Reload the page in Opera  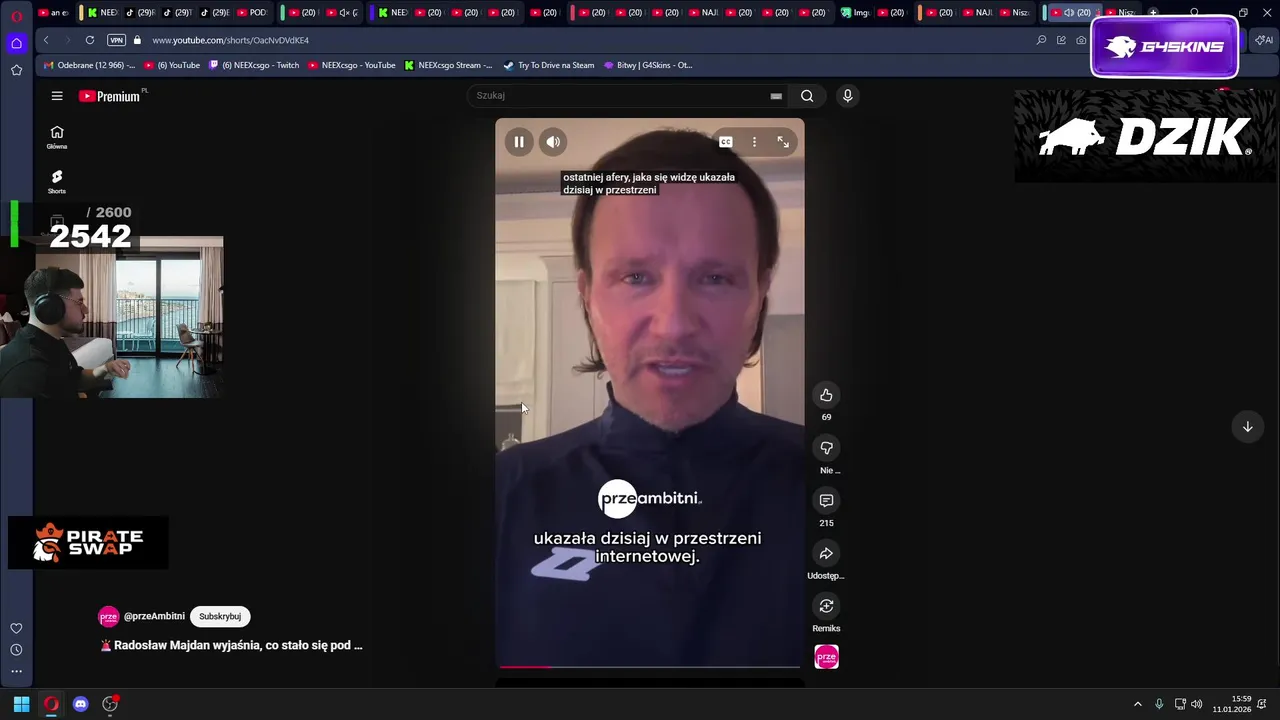tap(90, 40)
